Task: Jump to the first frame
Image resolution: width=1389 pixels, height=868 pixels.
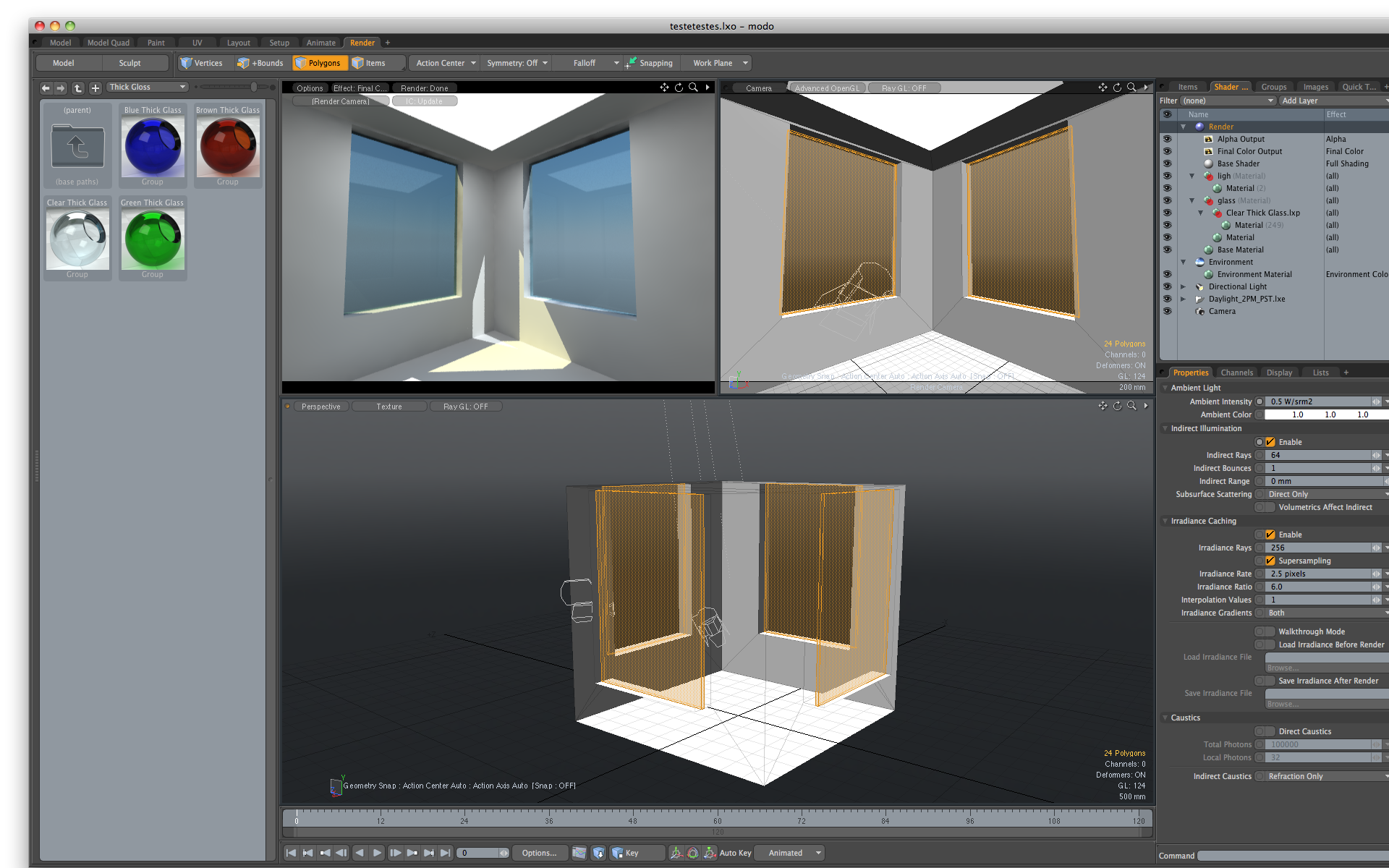Action: coord(291,853)
